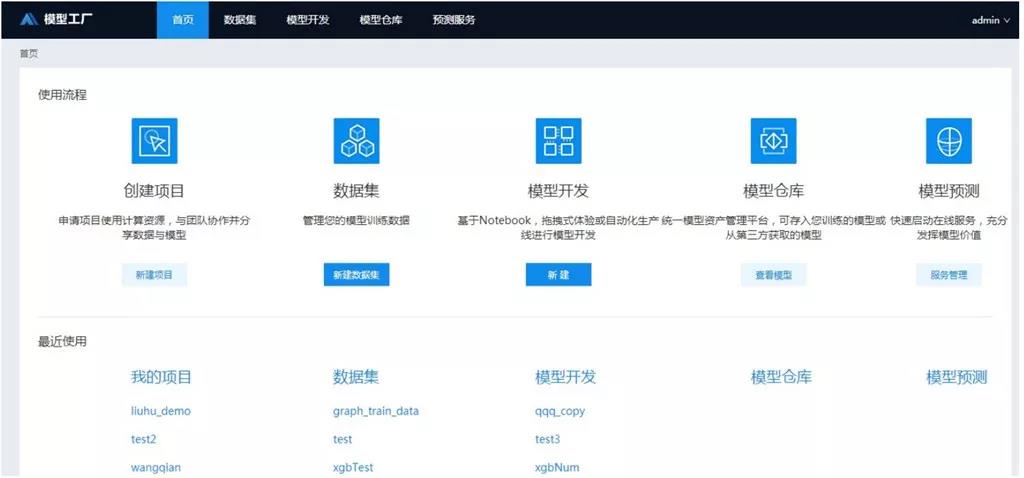Viewport: 1024px width, 478px height.
Task: Open the qqq_copy model link
Action: pos(560,411)
